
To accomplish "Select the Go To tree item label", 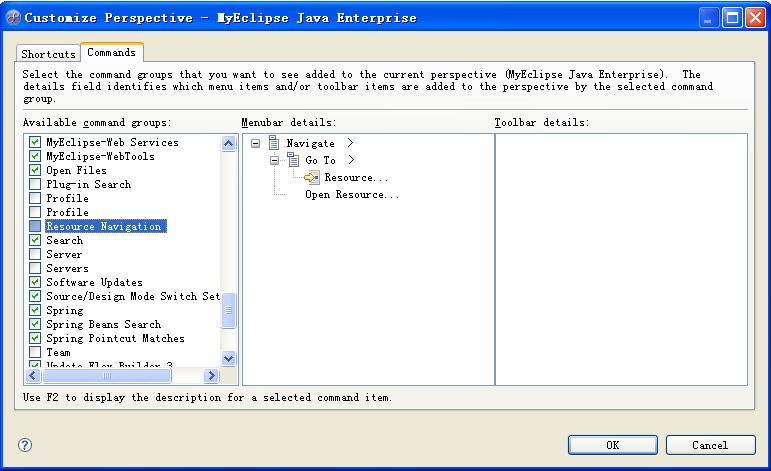I will point(321,160).
